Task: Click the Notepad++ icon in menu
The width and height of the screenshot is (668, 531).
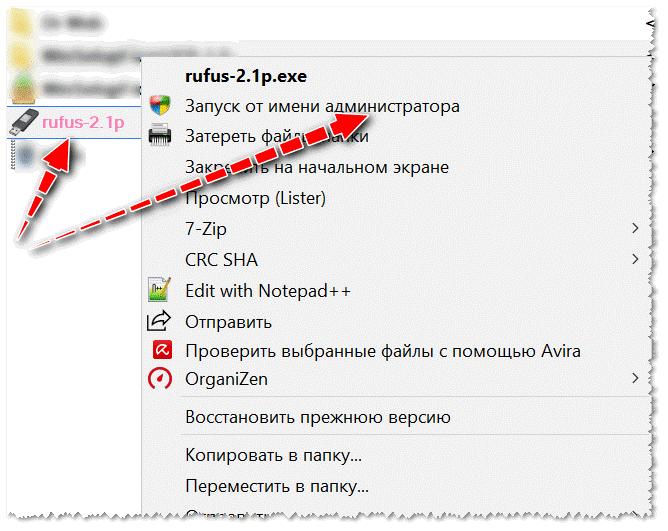Action: click(x=159, y=289)
